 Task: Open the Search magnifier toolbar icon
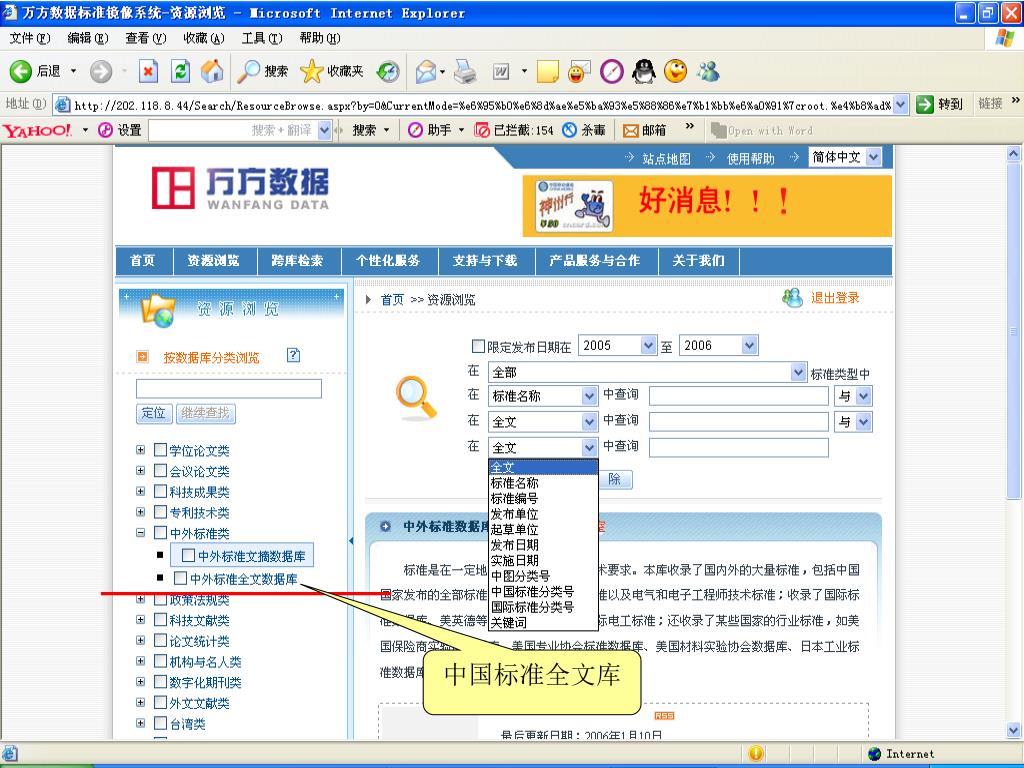pos(248,71)
